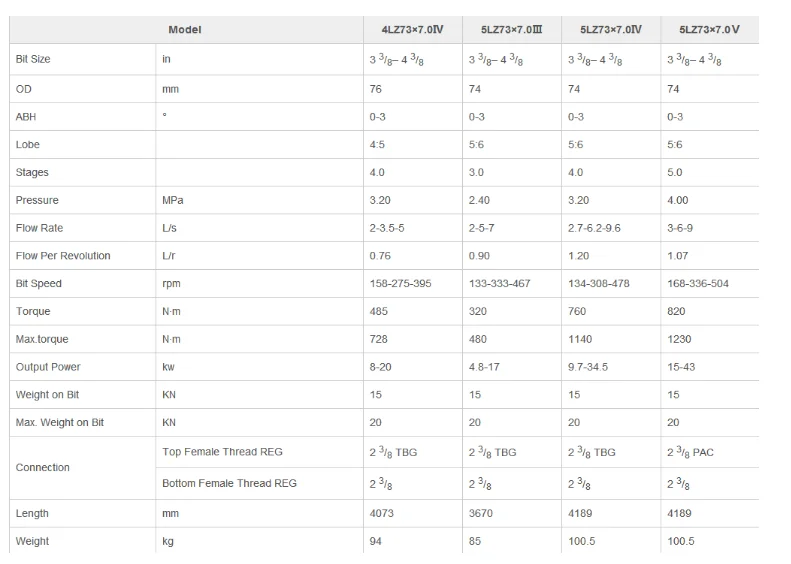Select the 2 3/8 PAC connection cell
This screenshot has width=791, height=564.
(690, 453)
